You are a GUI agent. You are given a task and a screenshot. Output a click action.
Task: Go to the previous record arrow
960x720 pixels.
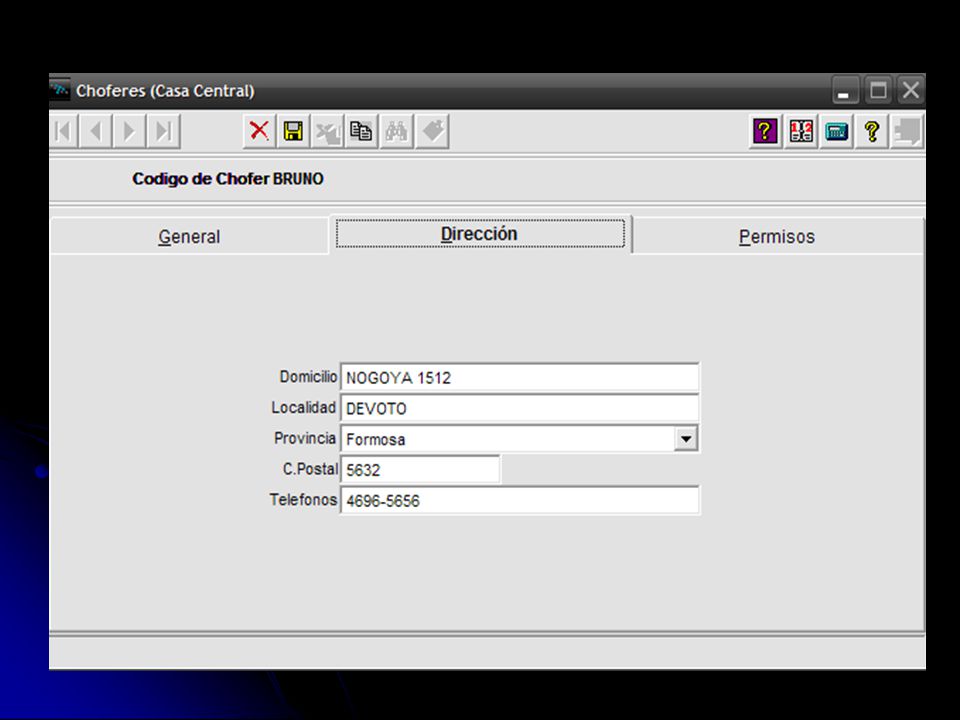(96, 132)
